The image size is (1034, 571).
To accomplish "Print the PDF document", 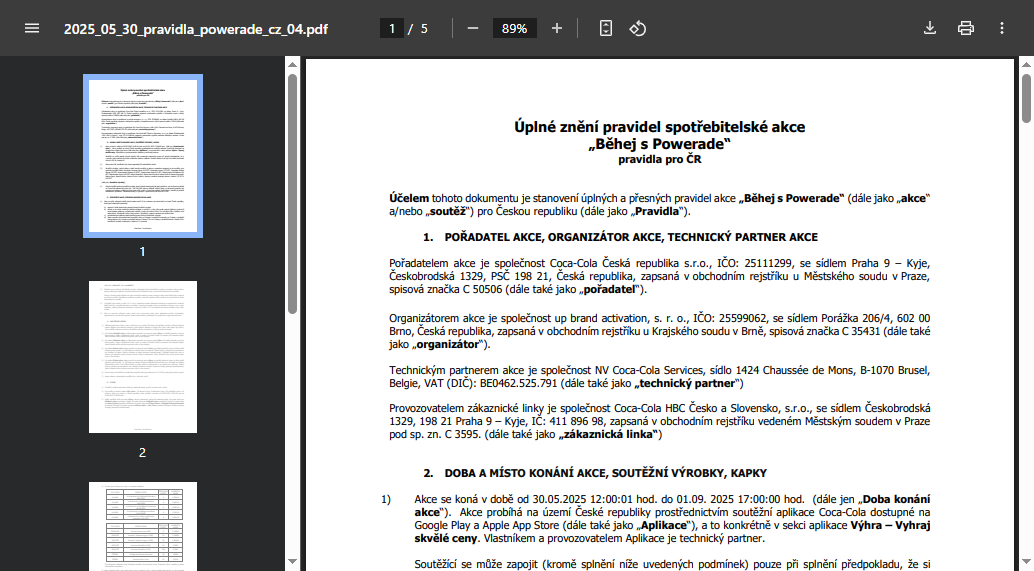I will 965,28.
